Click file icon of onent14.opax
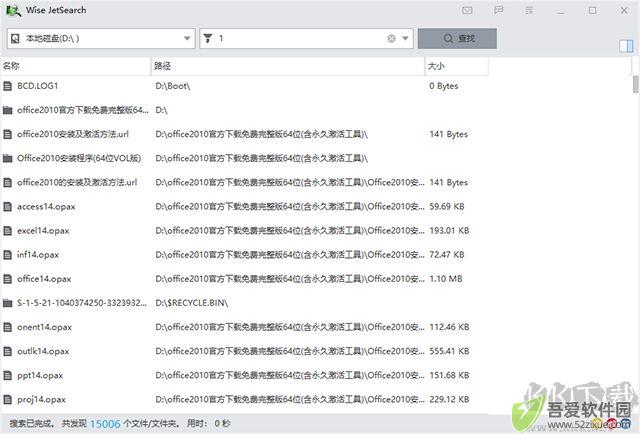Image resolution: width=640 pixels, height=434 pixels. pos(7,327)
